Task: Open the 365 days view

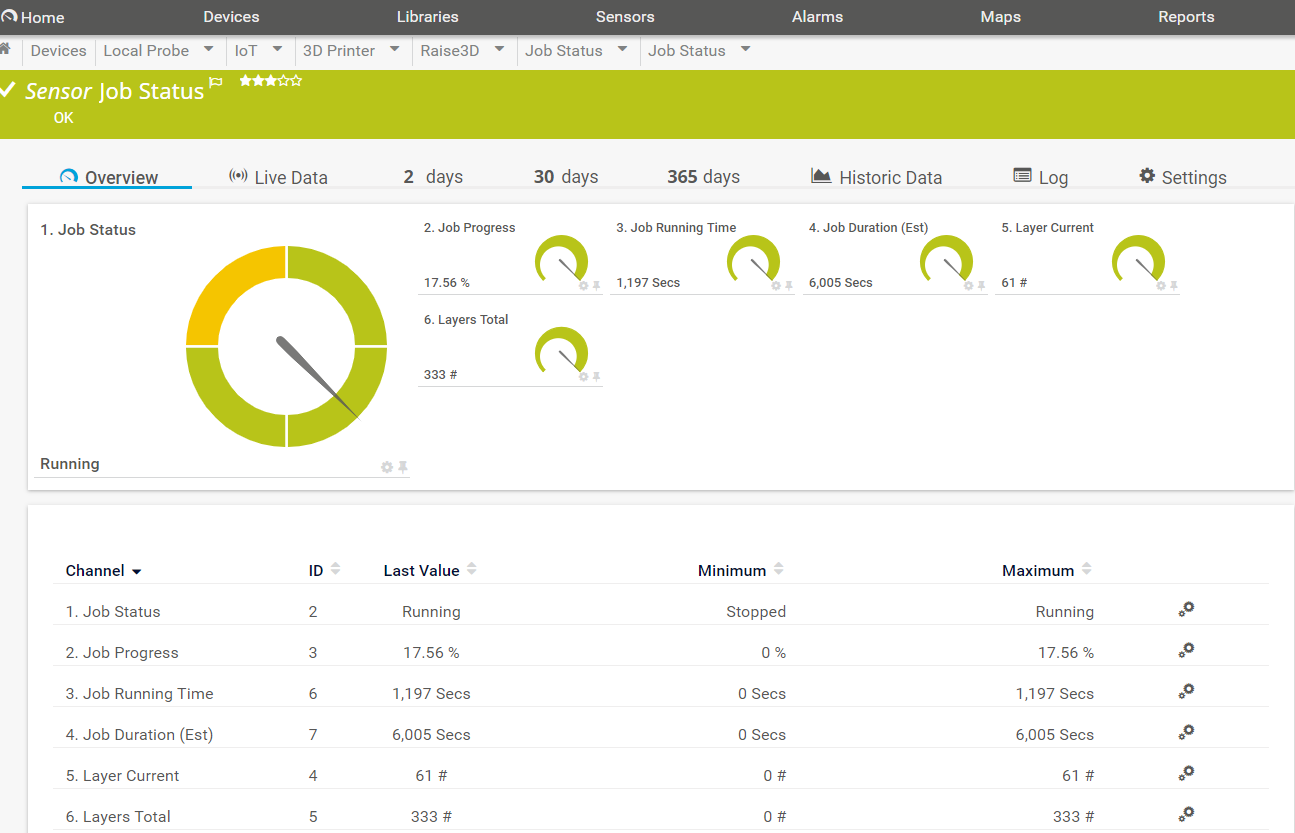Action: [703, 176]
